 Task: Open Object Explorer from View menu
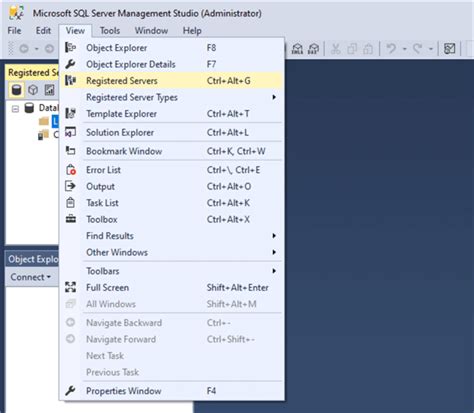pos(172,48)
